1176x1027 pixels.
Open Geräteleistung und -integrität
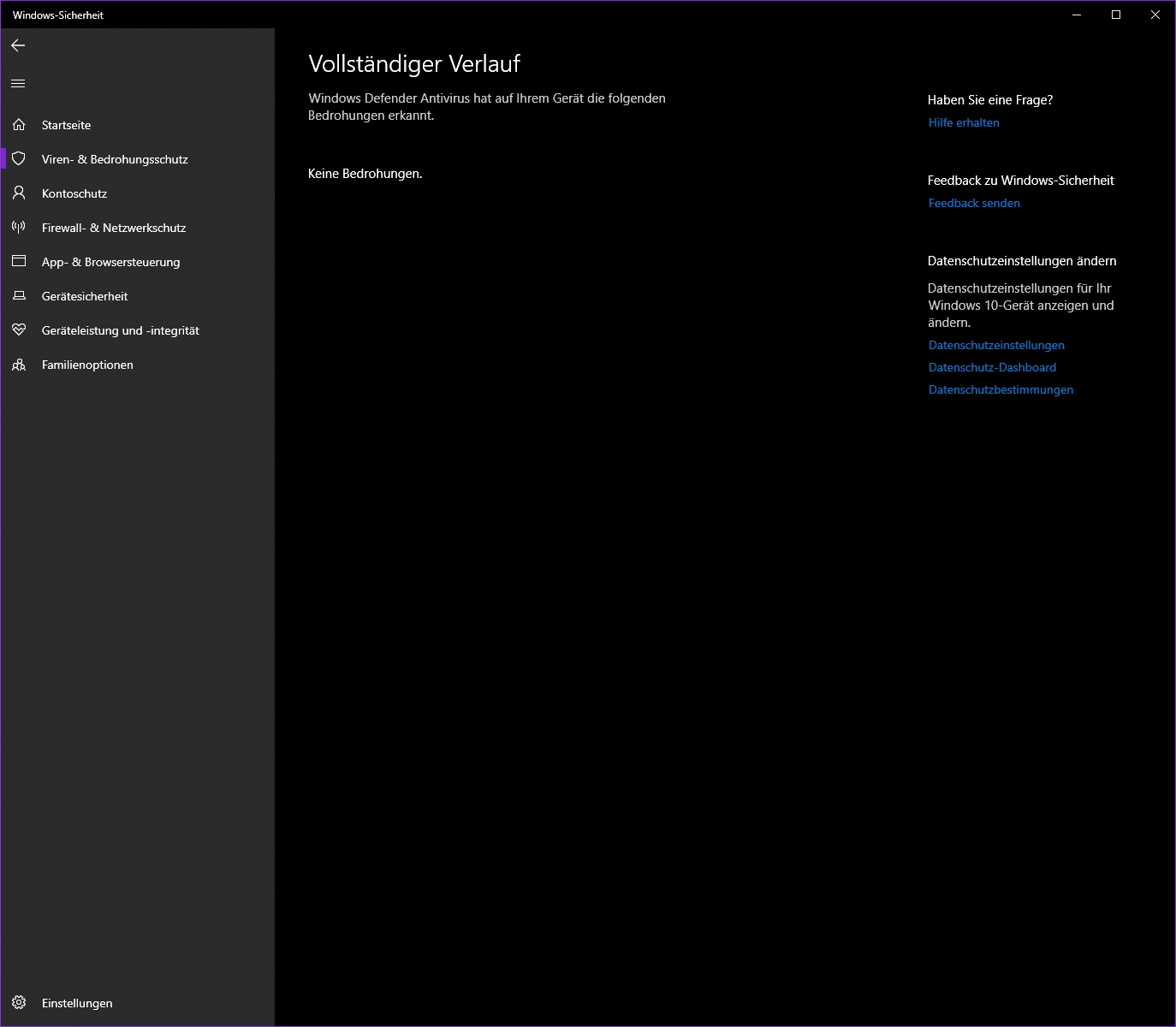point(137,330)
